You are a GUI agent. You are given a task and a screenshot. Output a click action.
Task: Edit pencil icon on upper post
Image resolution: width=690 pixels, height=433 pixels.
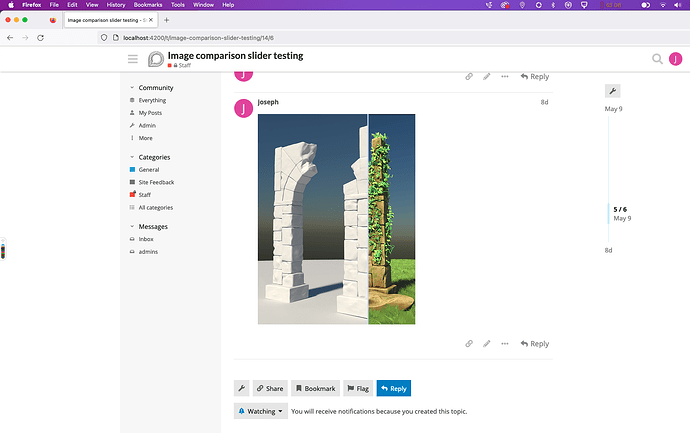(487, 77)
